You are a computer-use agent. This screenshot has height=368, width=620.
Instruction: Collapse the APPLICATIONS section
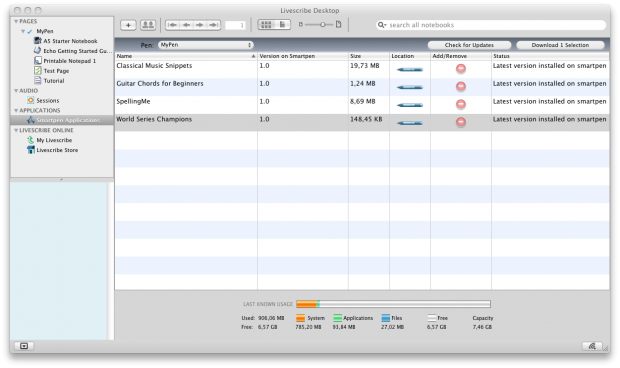(16, 110)
